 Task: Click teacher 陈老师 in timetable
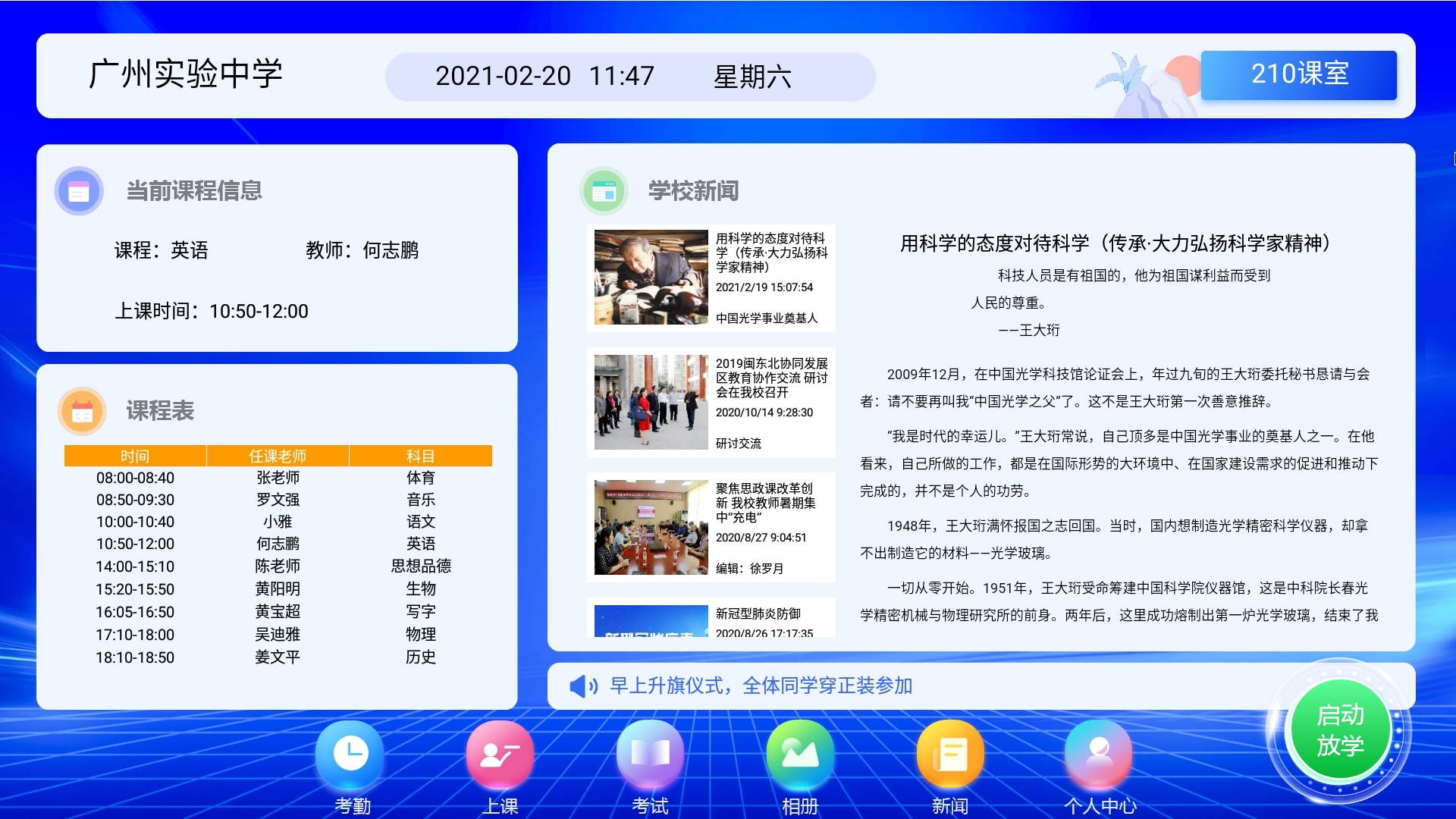coord(278,566)
